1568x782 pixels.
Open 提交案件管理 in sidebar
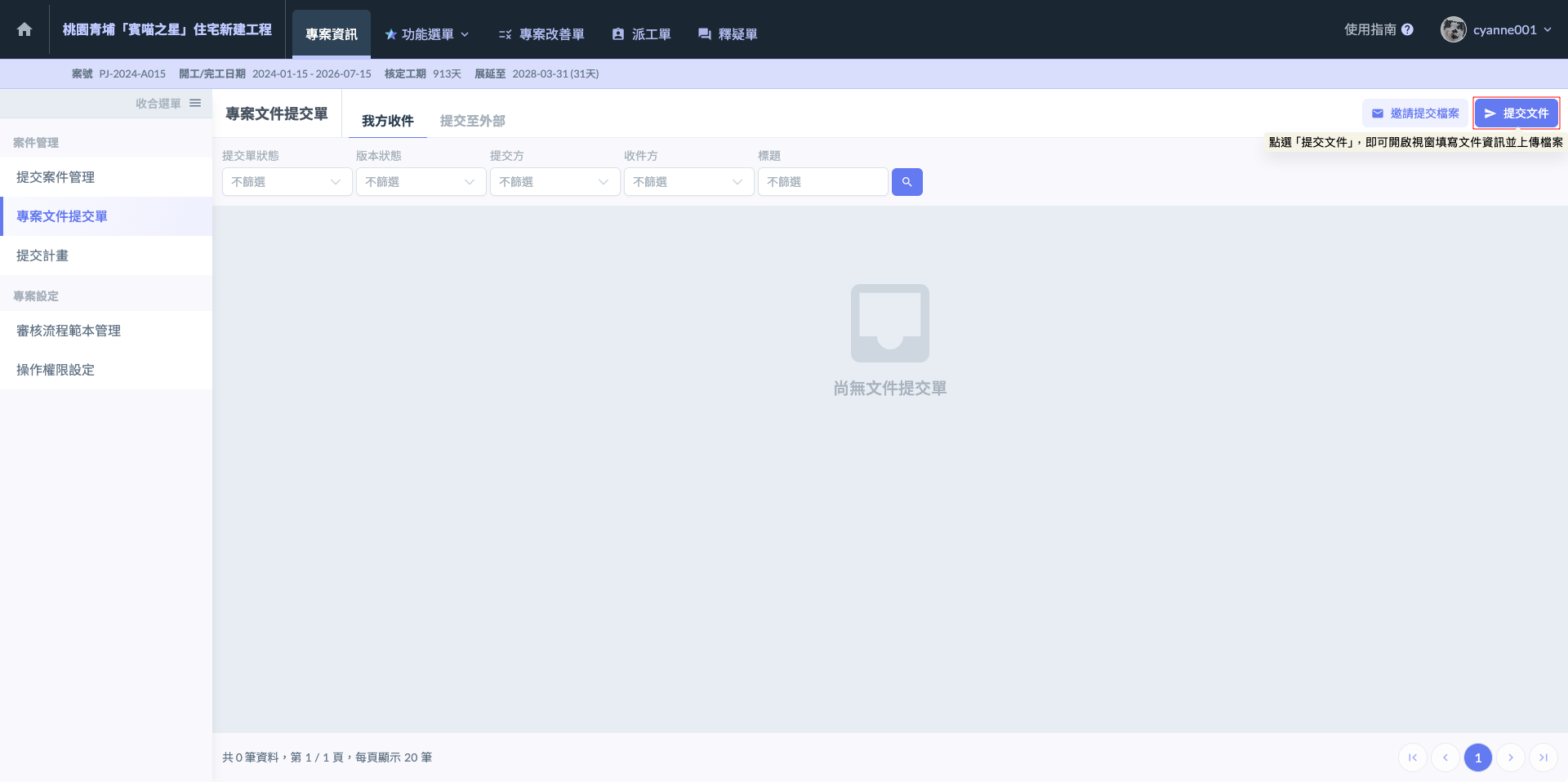(106, 177)
